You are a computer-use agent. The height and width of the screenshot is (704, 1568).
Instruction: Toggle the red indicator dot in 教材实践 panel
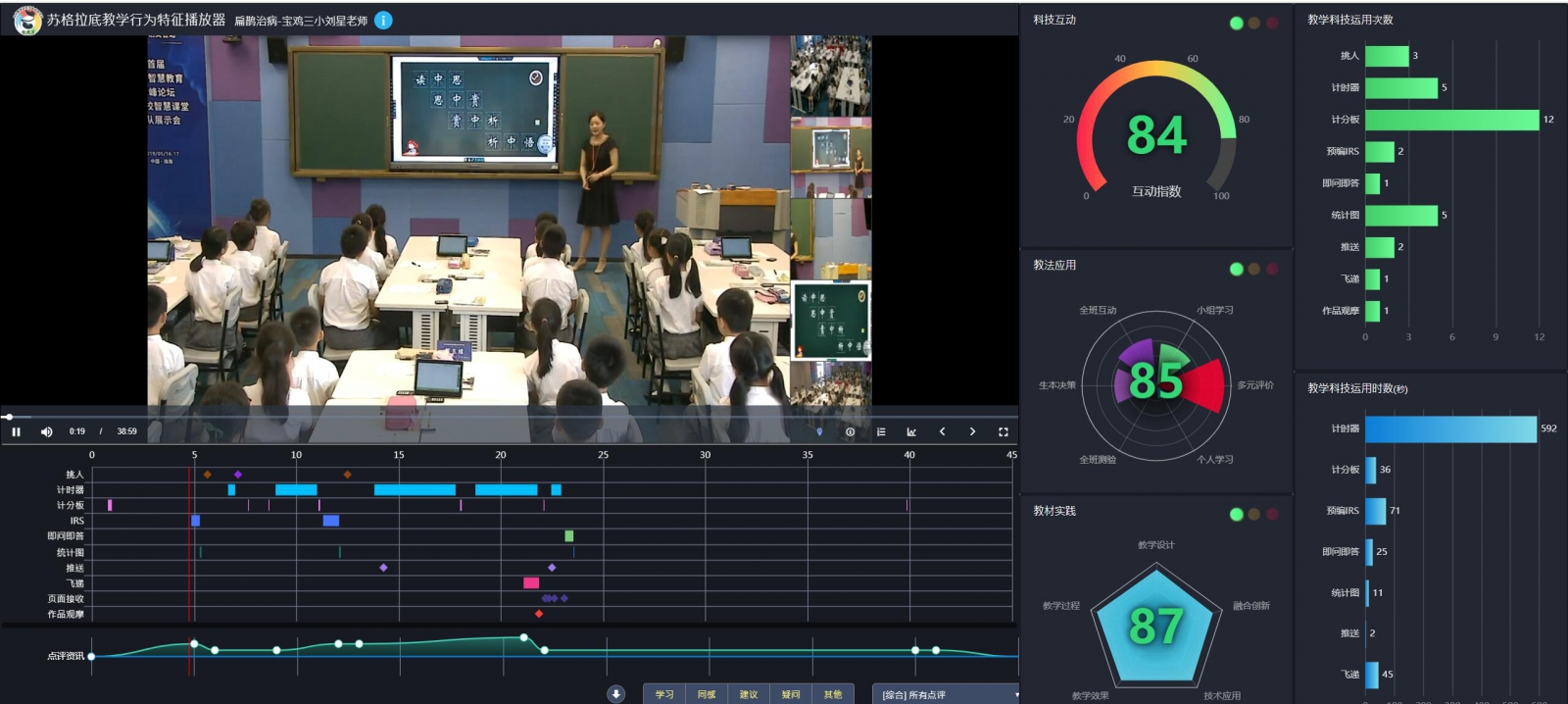[1272, 514]
